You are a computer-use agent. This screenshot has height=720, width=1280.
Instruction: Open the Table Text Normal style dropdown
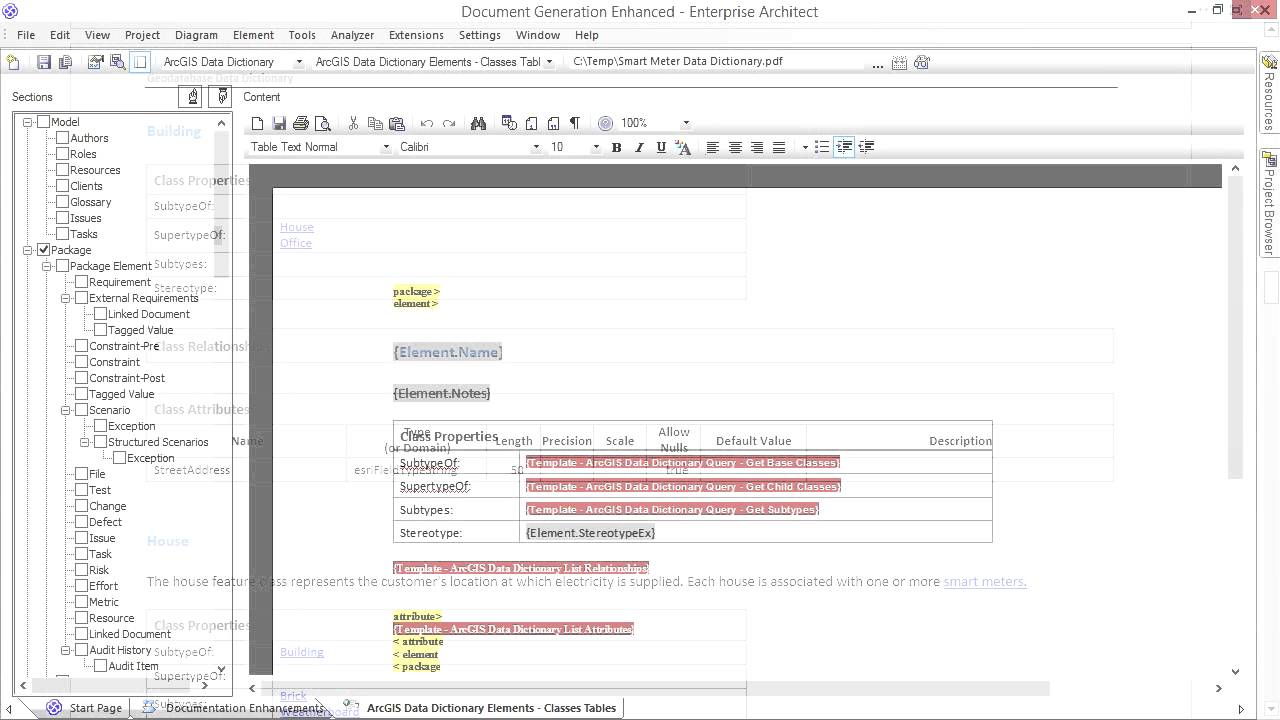pos(386,147)
